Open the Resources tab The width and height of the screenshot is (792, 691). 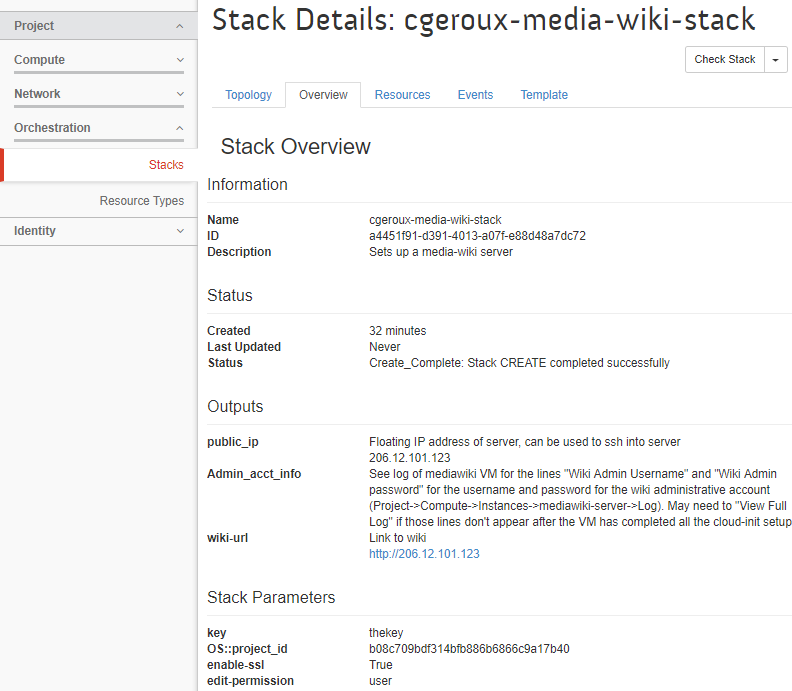click(403, 95)
